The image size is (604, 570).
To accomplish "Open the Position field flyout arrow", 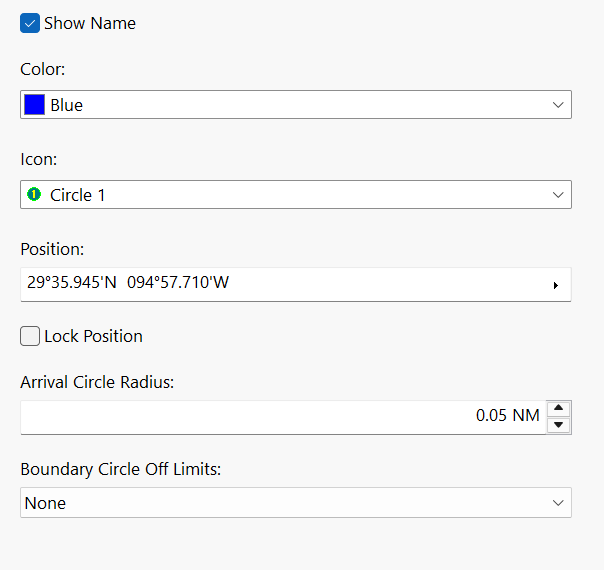I will 555,285.
